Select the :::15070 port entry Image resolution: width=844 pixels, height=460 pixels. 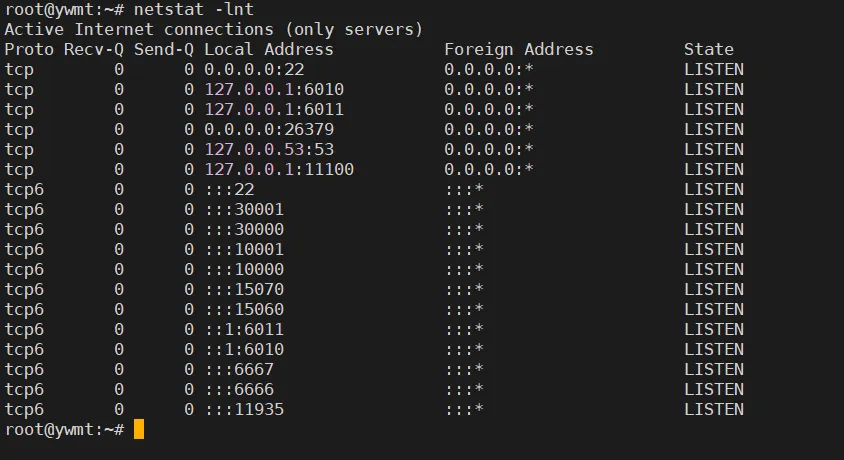click(x=244, y=289)
